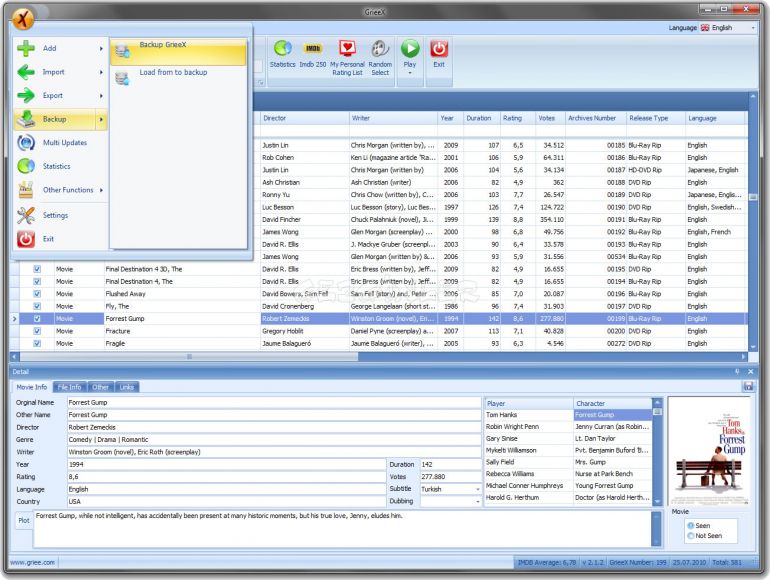Sort by the Year column header
Image resolution: width=770 pixels, height=580 pixels.
(x=450, y=118)
